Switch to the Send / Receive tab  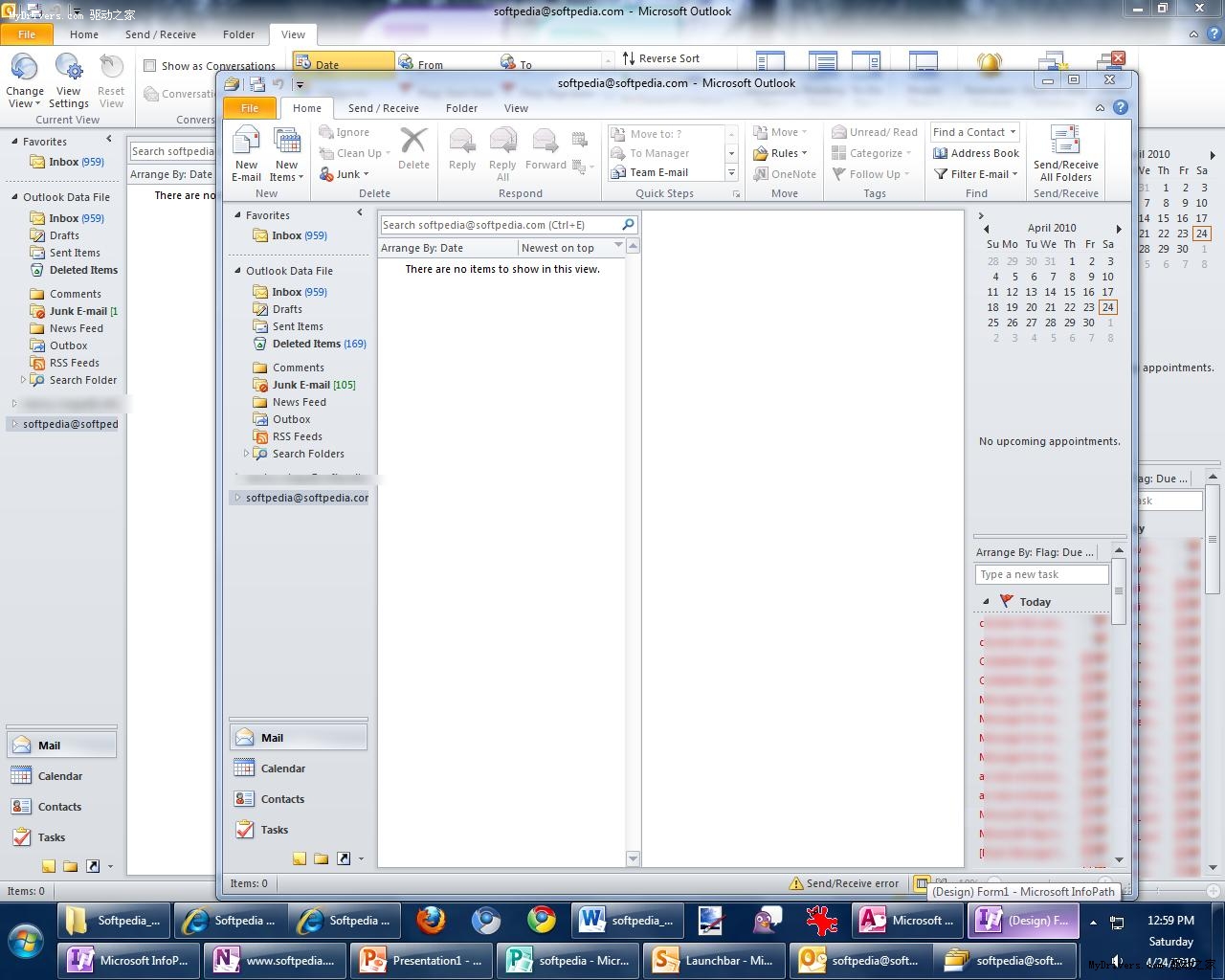click(x=383, y=108)
